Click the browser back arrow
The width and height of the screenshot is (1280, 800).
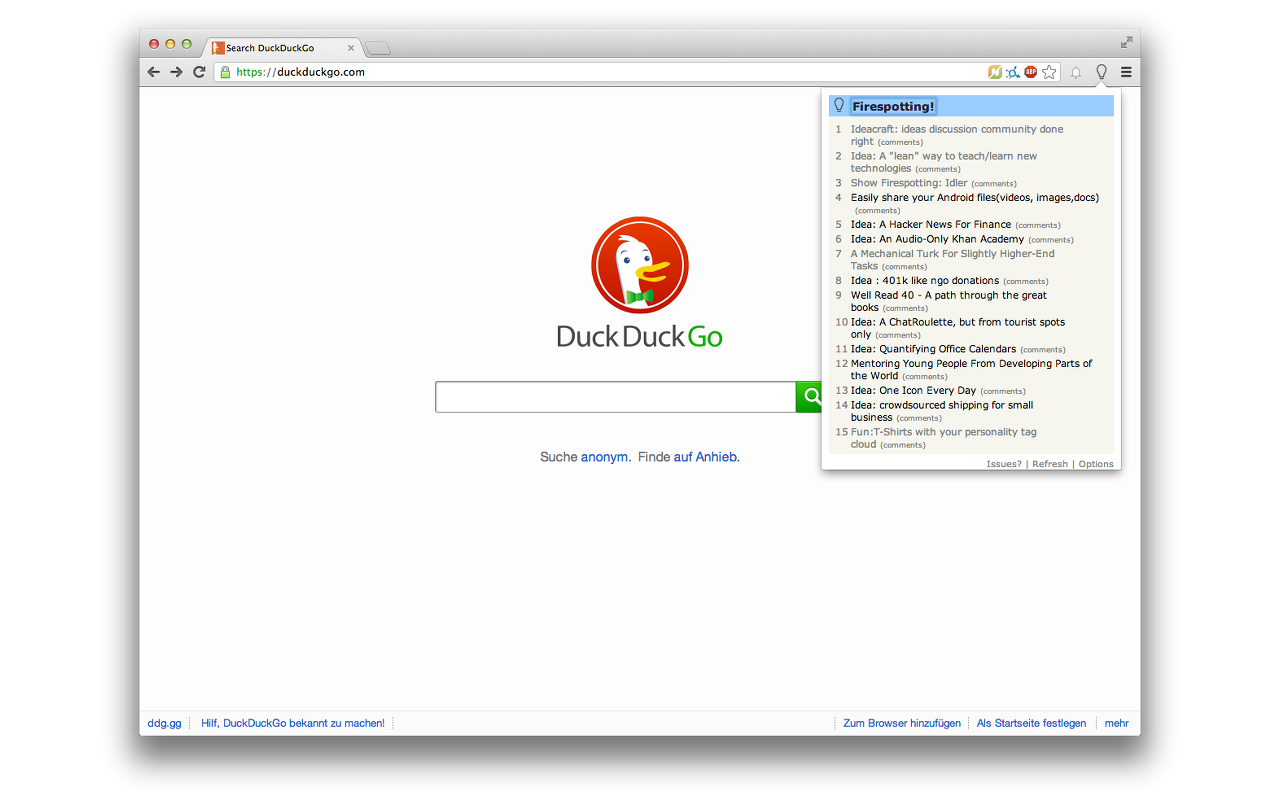(x=153, y=72)
